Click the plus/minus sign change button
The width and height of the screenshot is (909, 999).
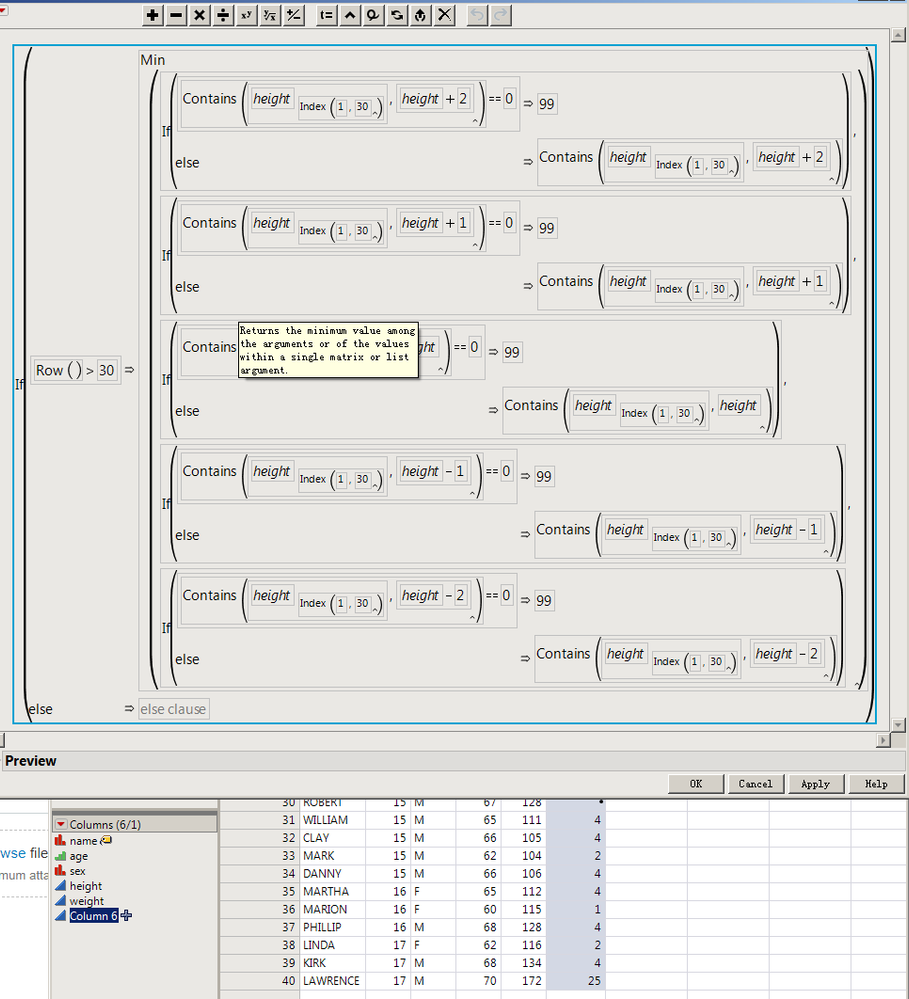point(294,15)
